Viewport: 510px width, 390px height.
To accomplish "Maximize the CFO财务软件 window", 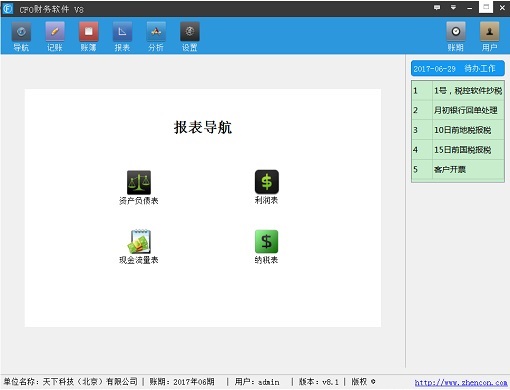I will [486, 7].
